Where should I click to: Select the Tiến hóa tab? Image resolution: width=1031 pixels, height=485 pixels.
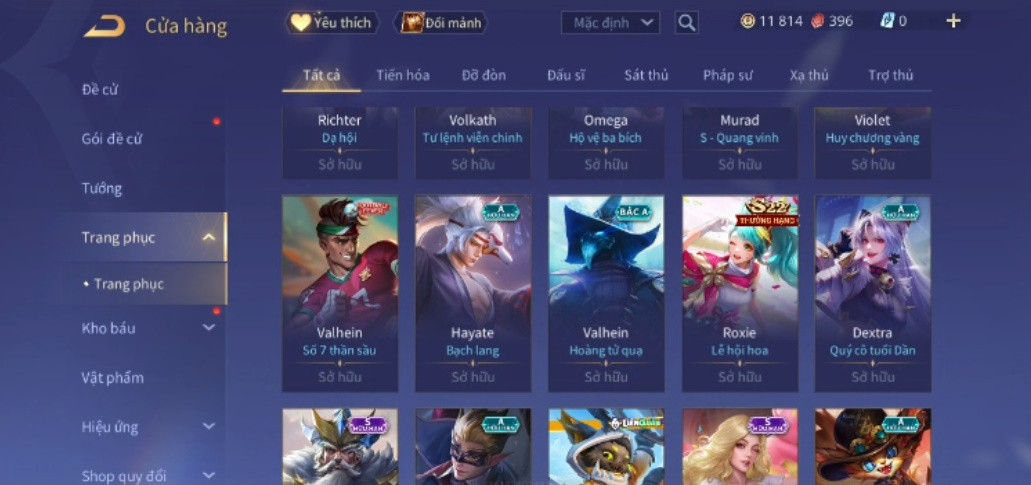click(402, 75)
